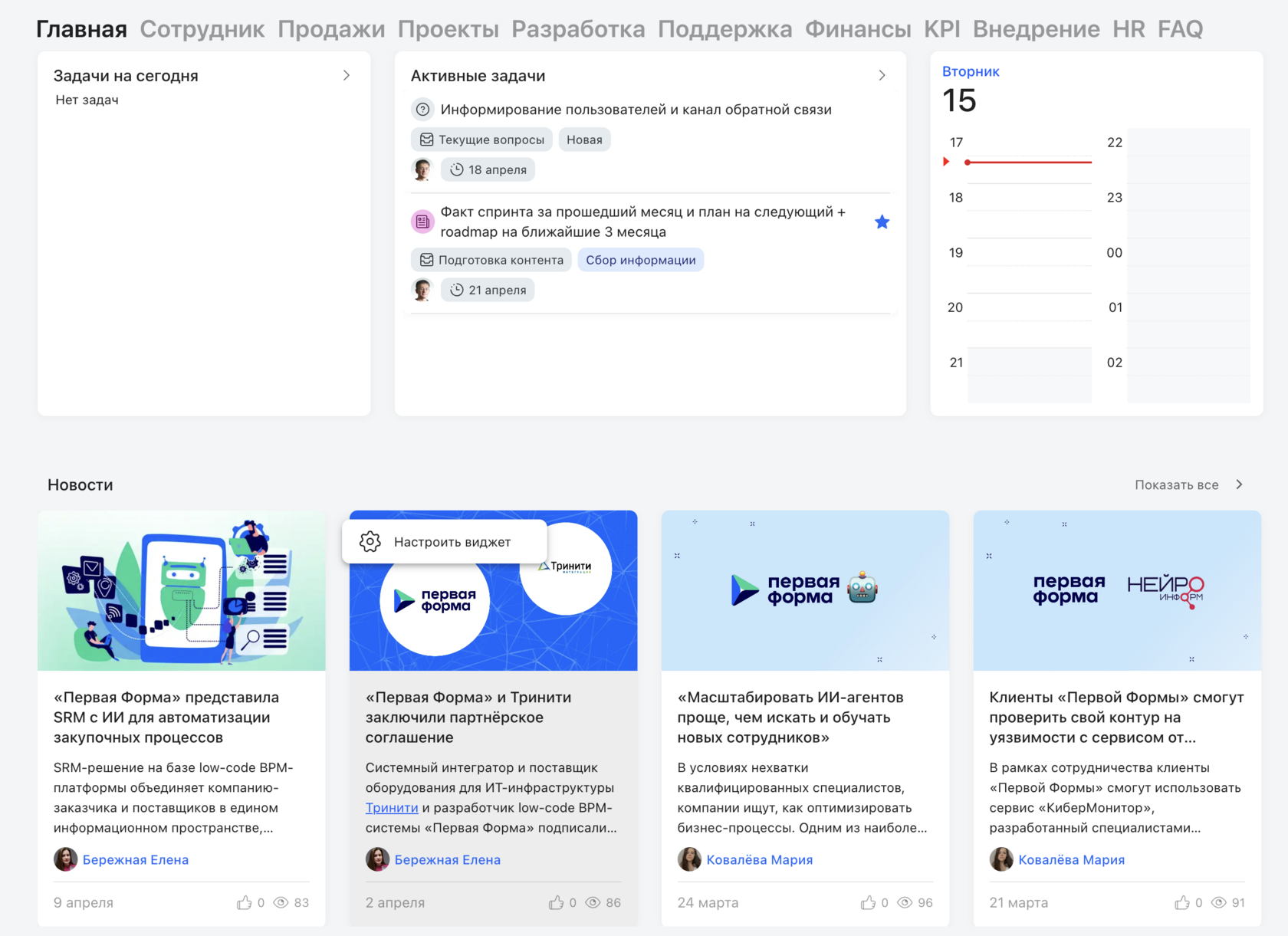Open author Ковалёва Мария on 21 марта news
The image size is (1288, 936).
pos(1072,859)
